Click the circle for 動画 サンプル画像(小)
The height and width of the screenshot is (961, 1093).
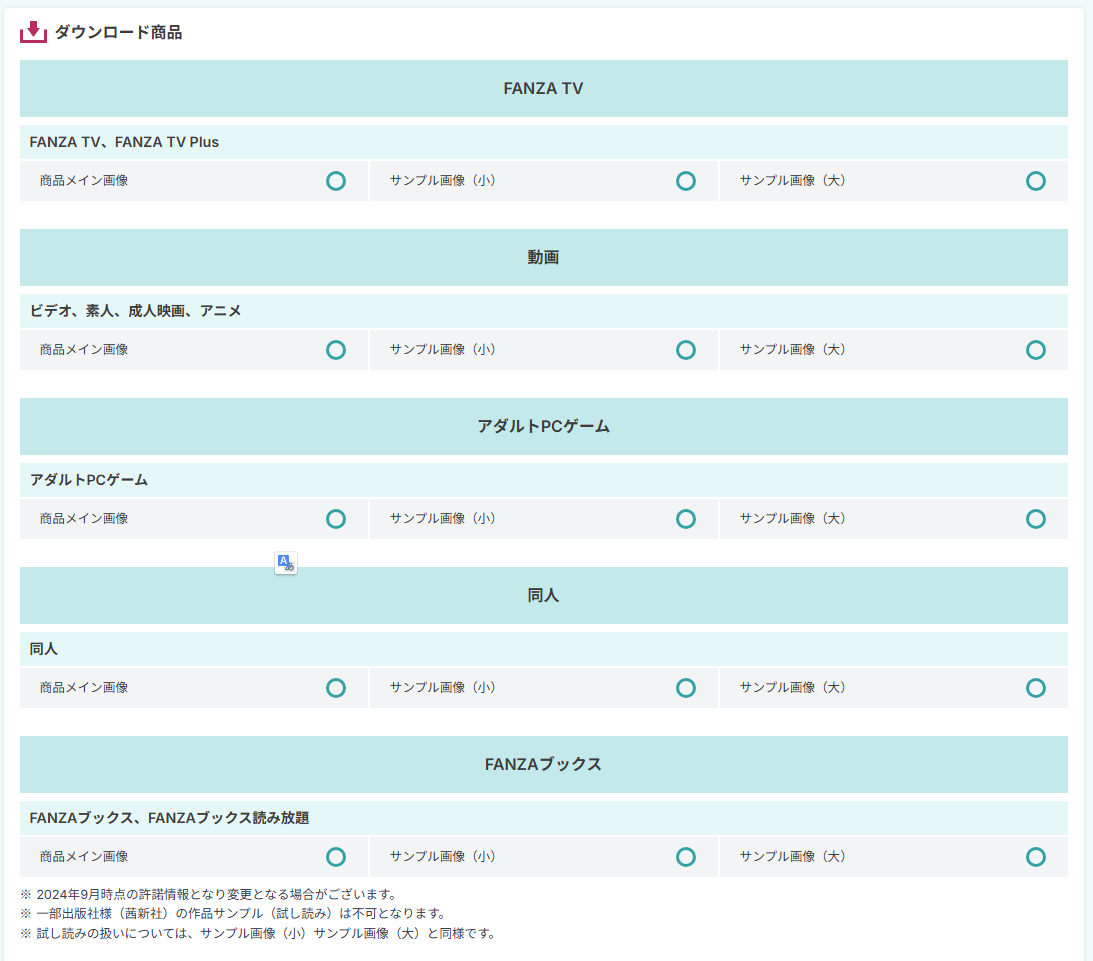(685, 350)
